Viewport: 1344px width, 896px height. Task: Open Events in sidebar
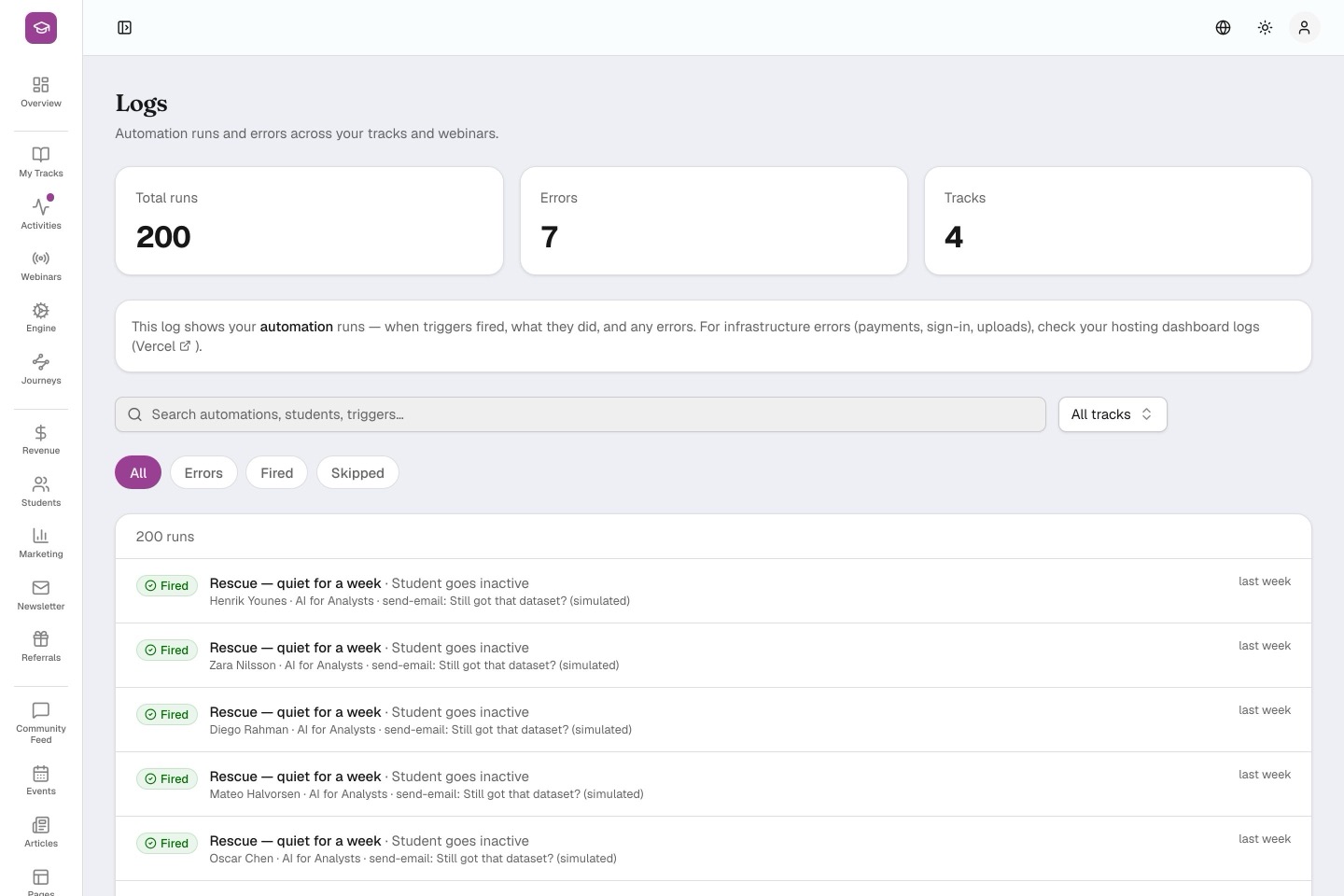pyautogui.click(x=41, y=780)
